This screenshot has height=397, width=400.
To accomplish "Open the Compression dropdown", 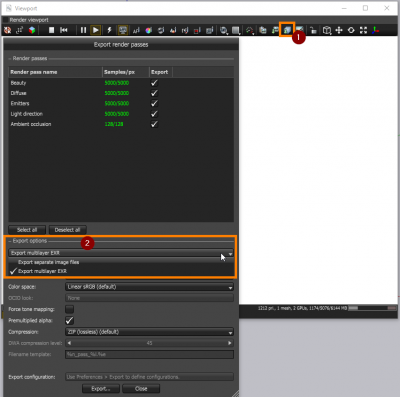I will [x=149, y=332].
